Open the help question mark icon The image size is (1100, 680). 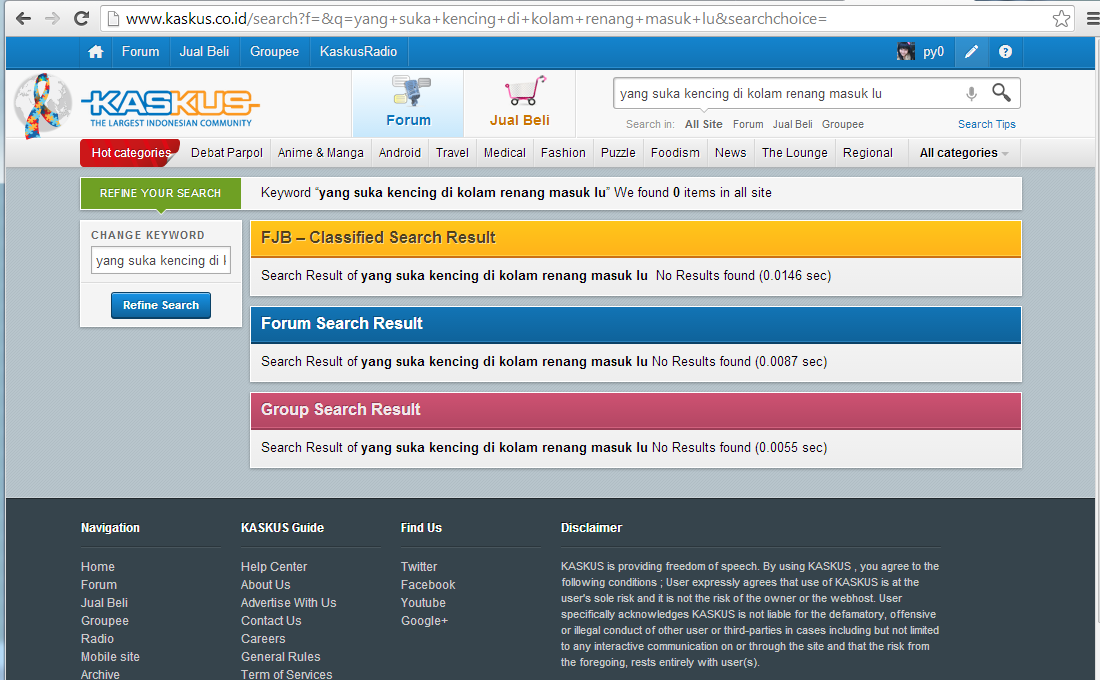point(1005,52)
